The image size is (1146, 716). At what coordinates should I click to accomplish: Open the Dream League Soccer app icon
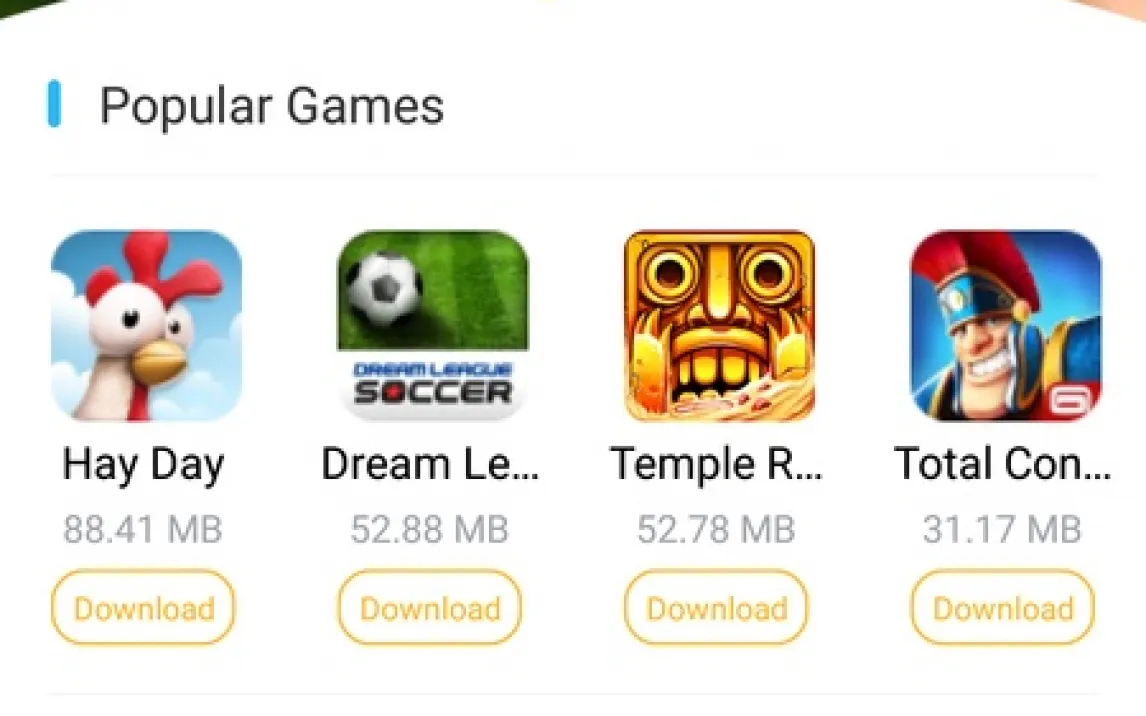pos(433,326)
